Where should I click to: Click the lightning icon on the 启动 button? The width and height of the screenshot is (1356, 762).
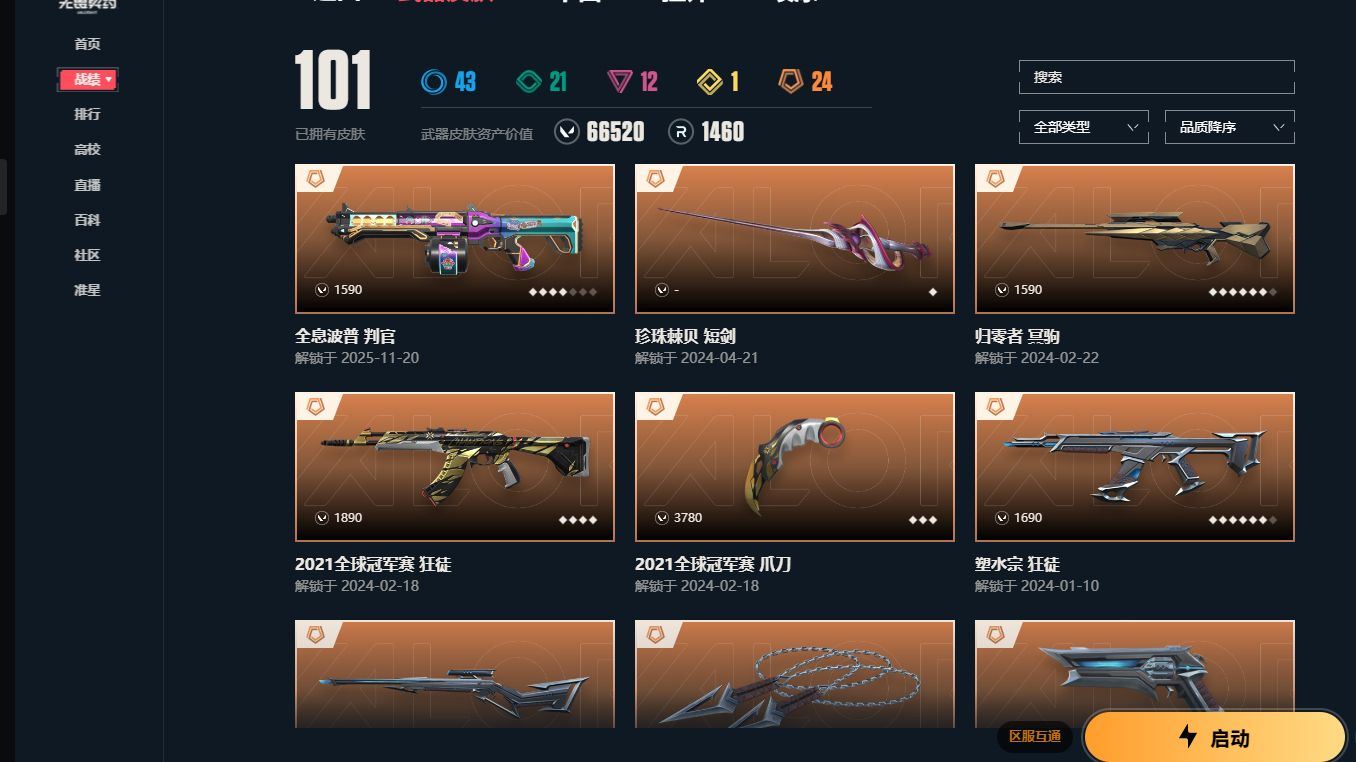point(1188,737)
